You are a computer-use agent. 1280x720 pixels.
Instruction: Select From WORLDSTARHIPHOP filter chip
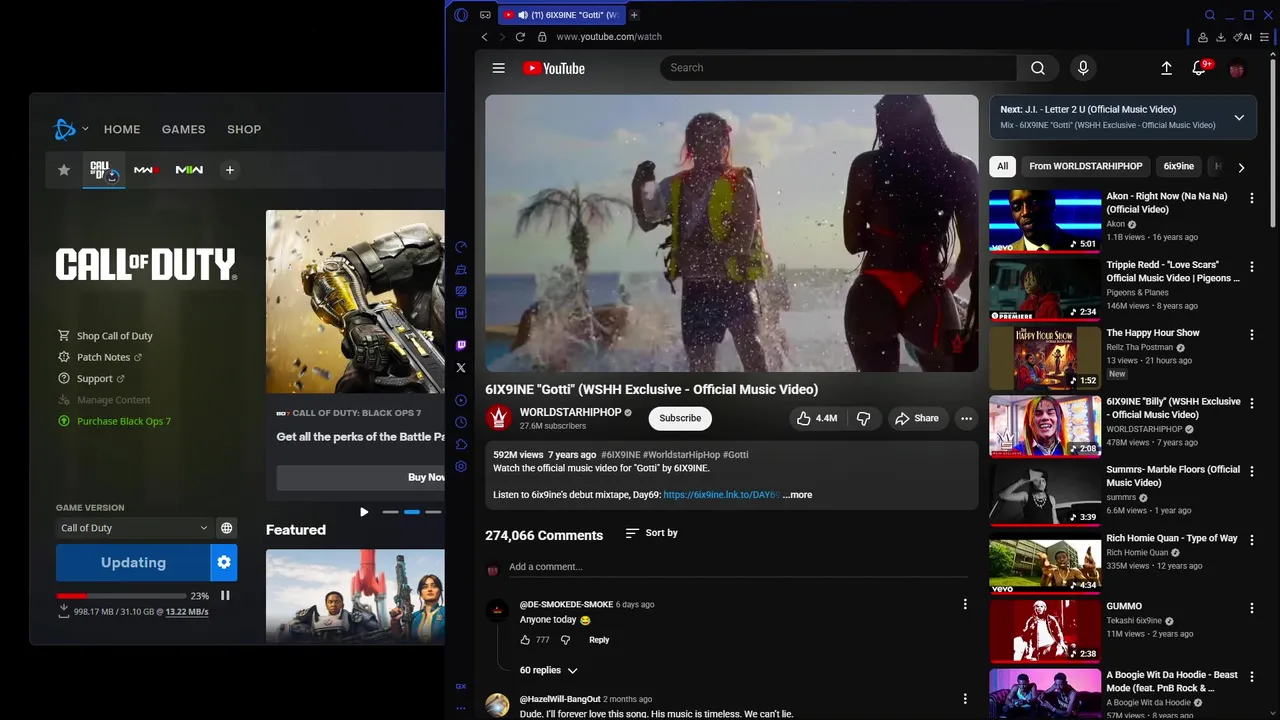point(1085,166)
